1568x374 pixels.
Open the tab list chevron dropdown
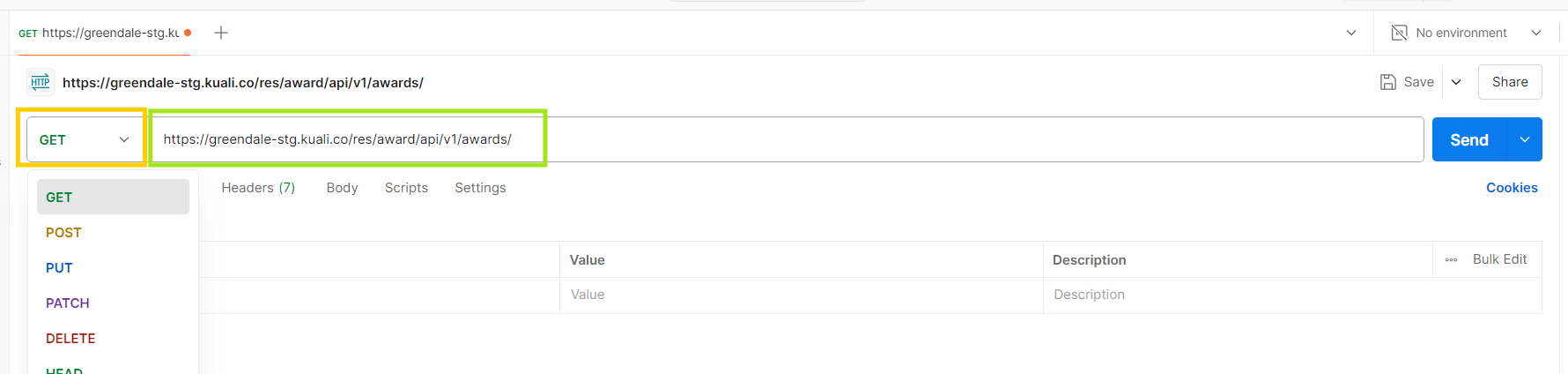point(1351,33)
